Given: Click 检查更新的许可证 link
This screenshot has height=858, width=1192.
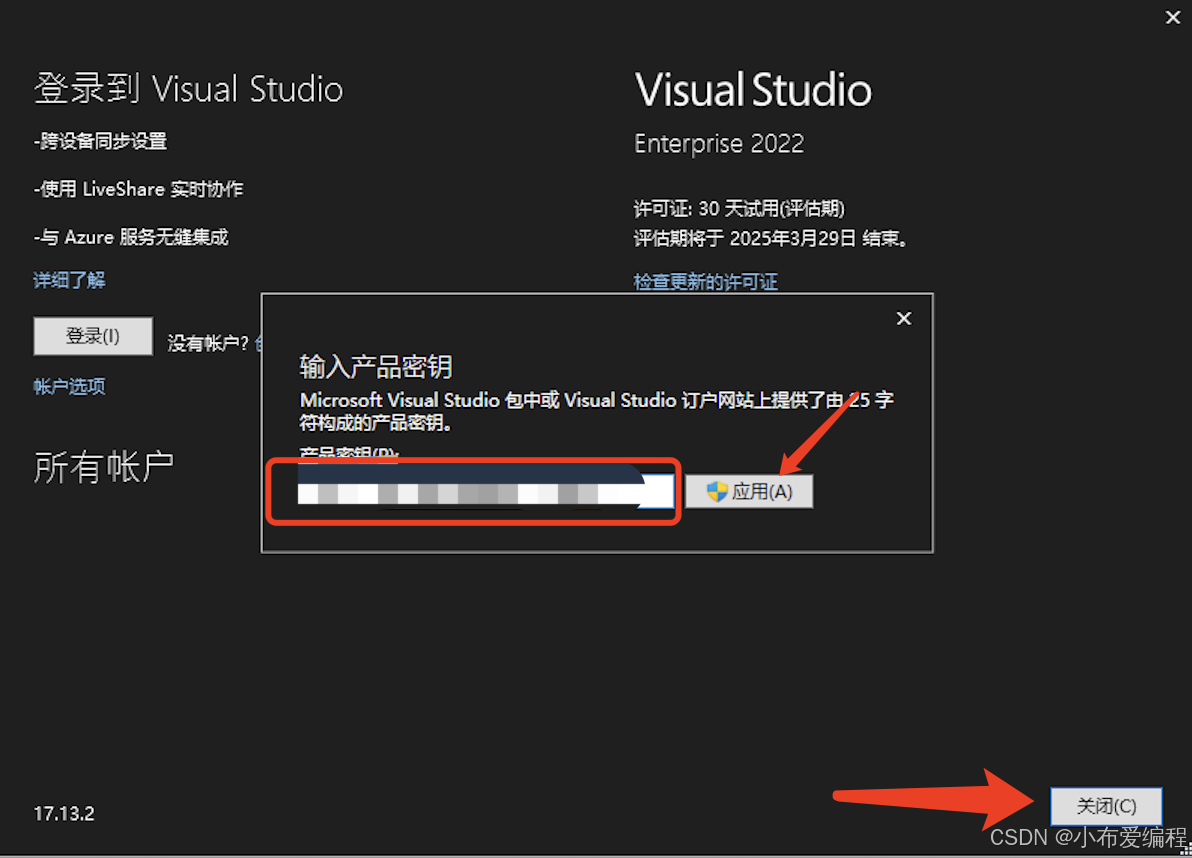Looking at the screenshot, I should coord(705,282).
